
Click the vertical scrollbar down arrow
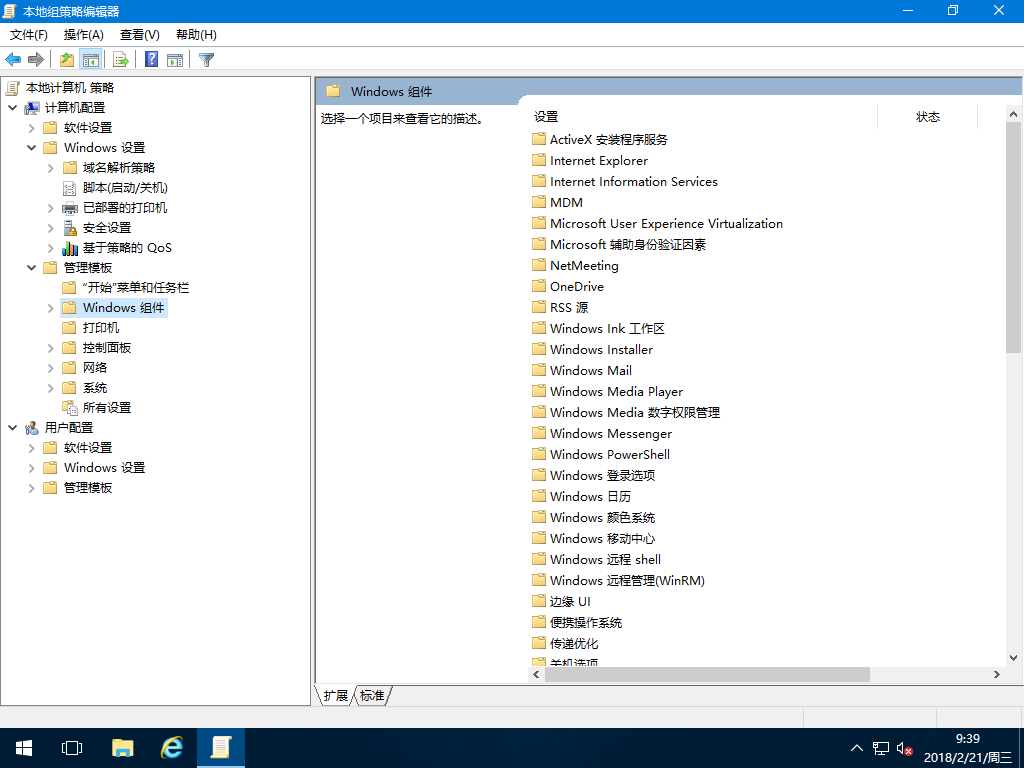(x=1014, y=658)
